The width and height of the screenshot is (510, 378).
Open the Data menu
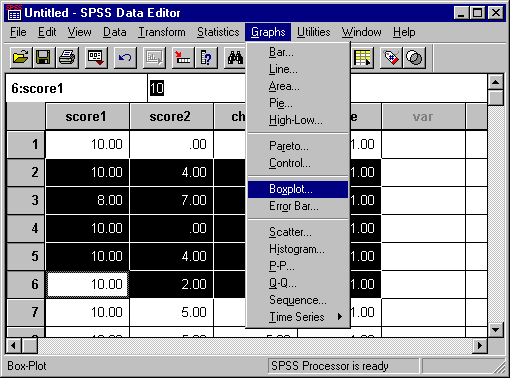coord(115,32)
